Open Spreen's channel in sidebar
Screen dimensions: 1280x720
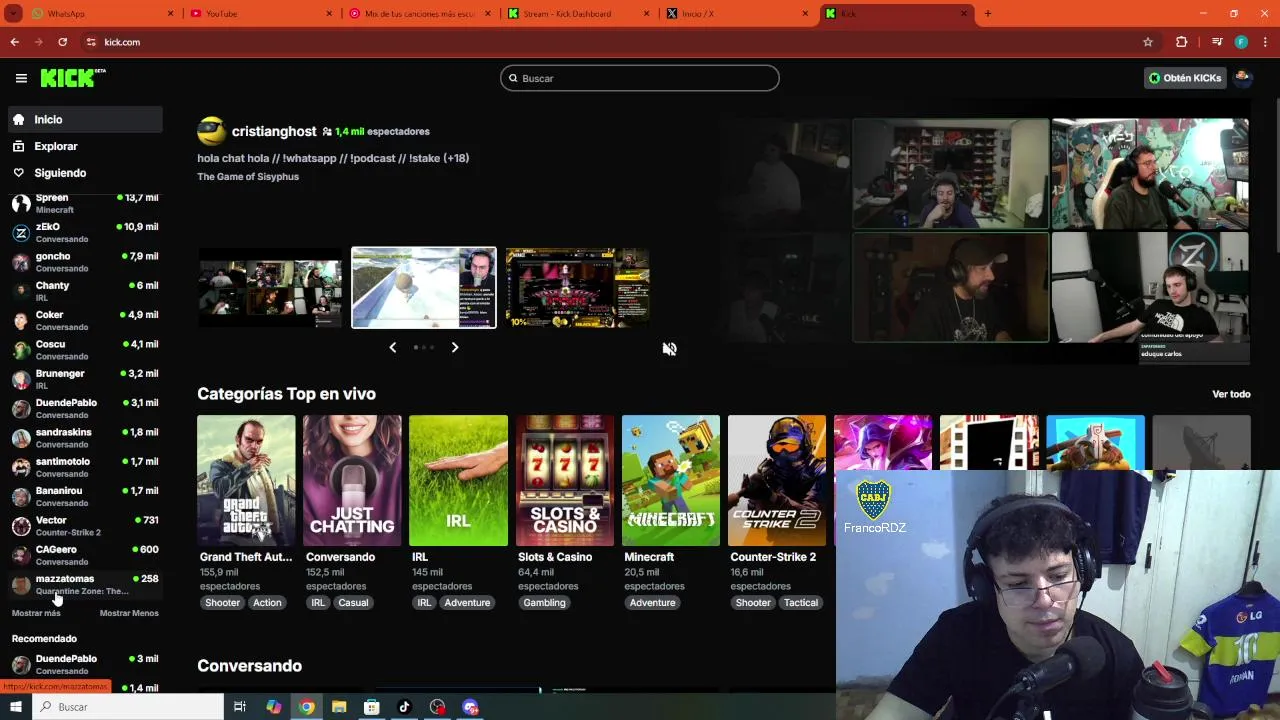click(x=85, y=203)
